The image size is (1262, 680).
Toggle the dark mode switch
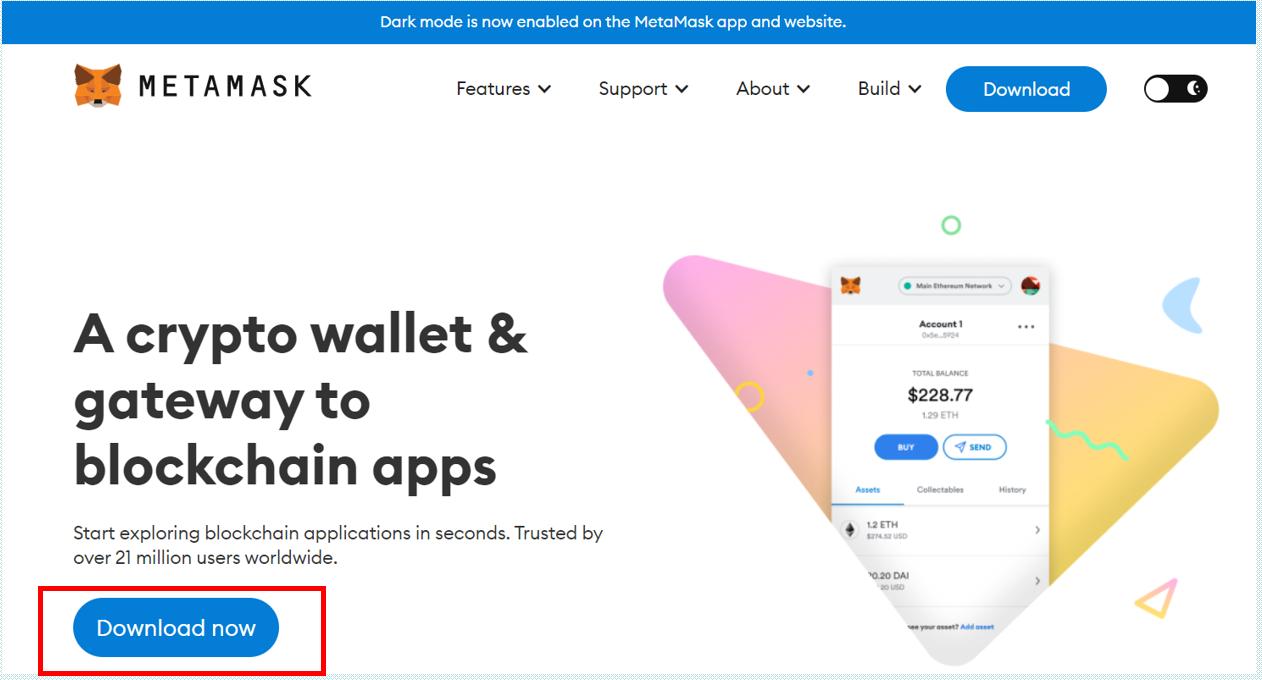1176,89
